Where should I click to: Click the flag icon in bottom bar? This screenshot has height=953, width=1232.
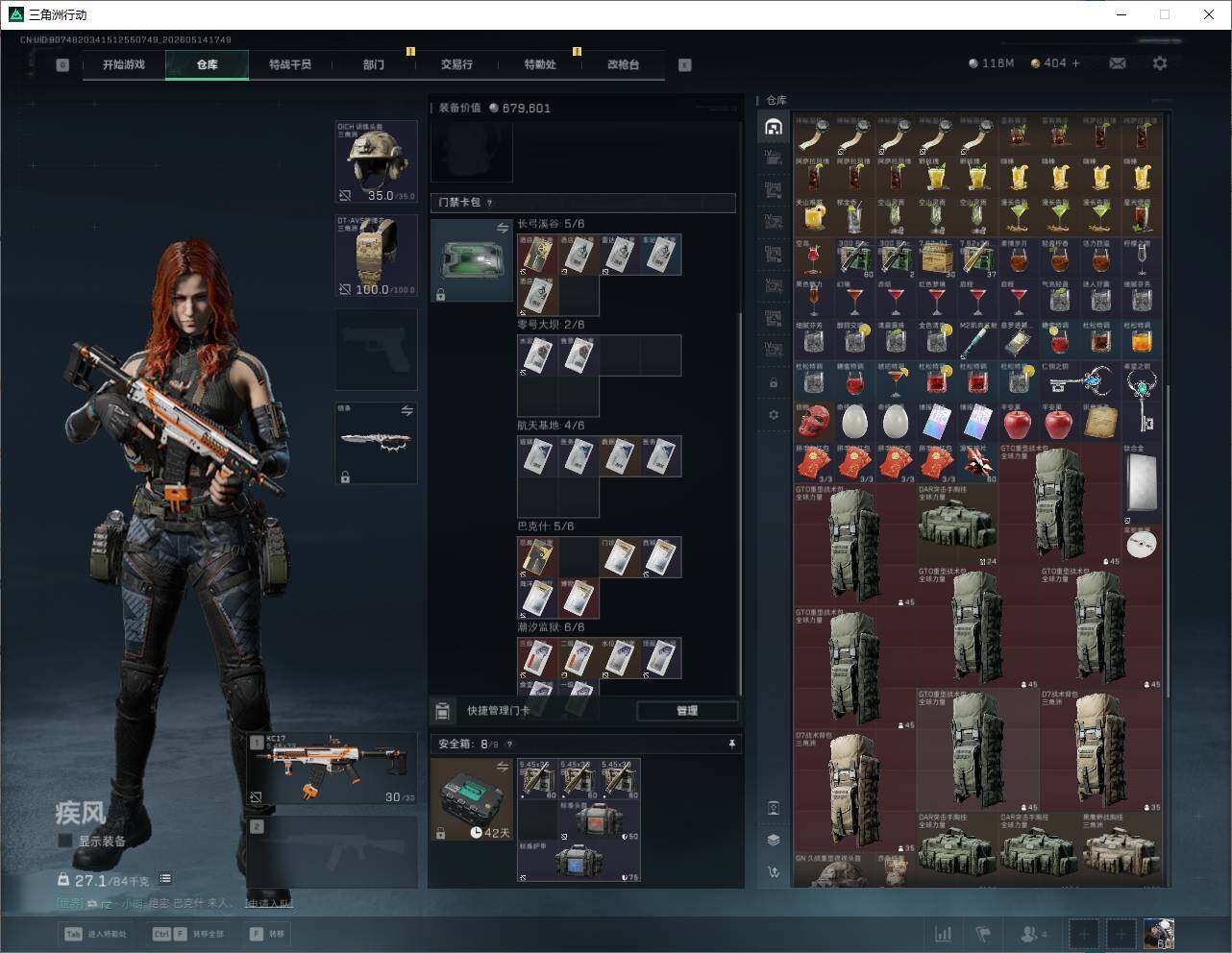click(x=983, y=934)
